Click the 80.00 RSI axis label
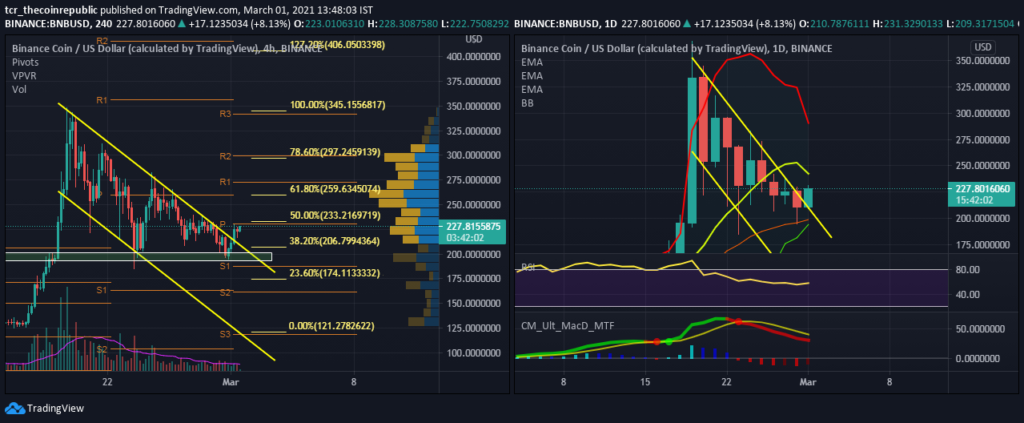The image size is (1024, 423). click(966, 269)
